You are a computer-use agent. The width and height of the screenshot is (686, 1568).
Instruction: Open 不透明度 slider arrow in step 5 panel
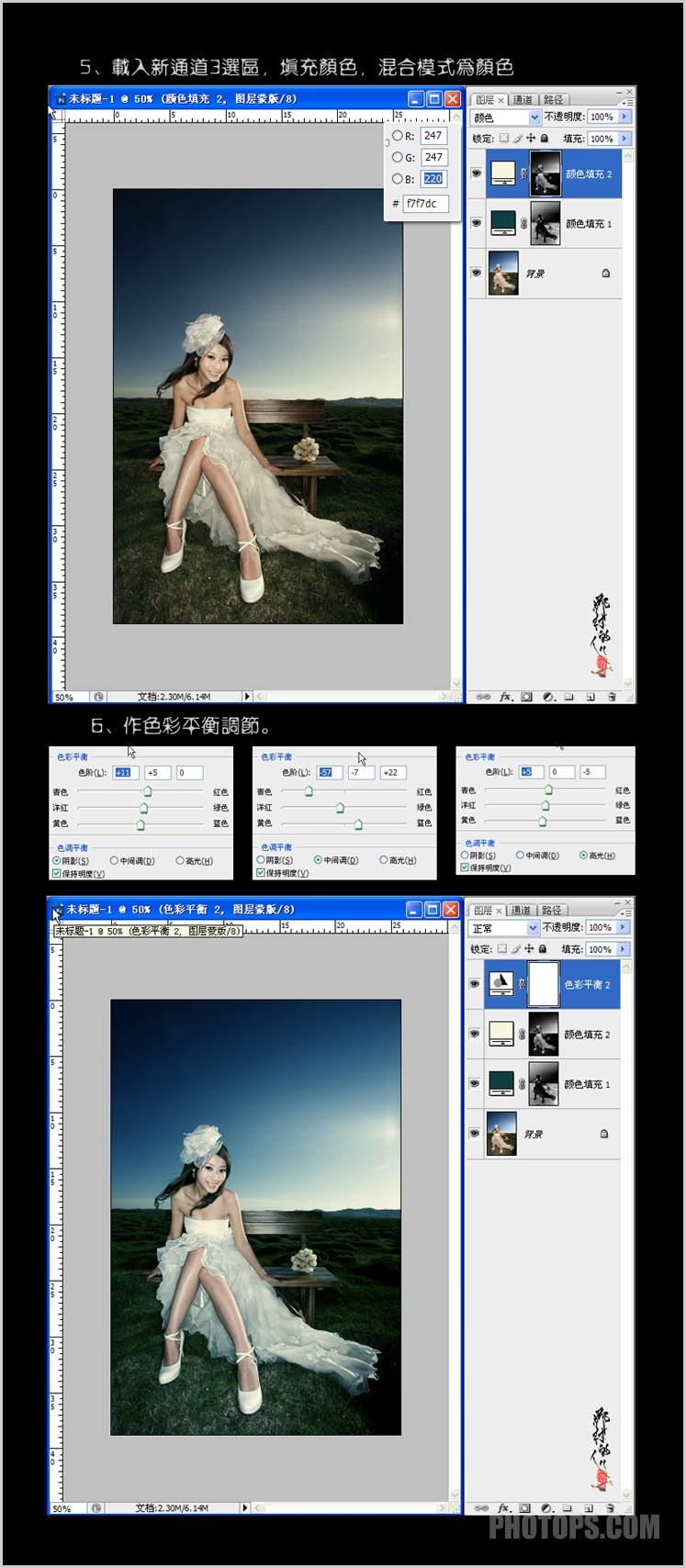625,117
